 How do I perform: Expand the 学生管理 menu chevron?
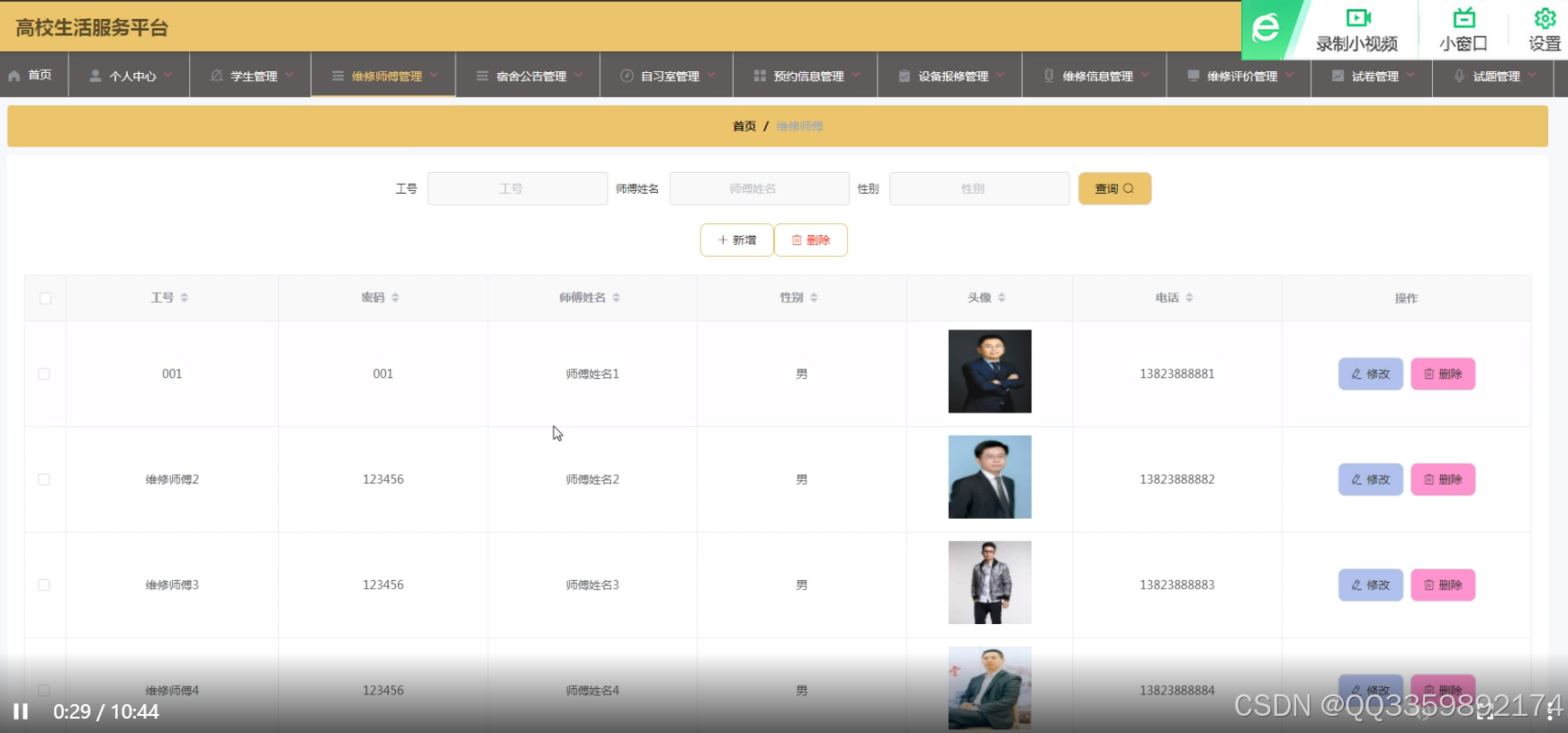point(289,75)
